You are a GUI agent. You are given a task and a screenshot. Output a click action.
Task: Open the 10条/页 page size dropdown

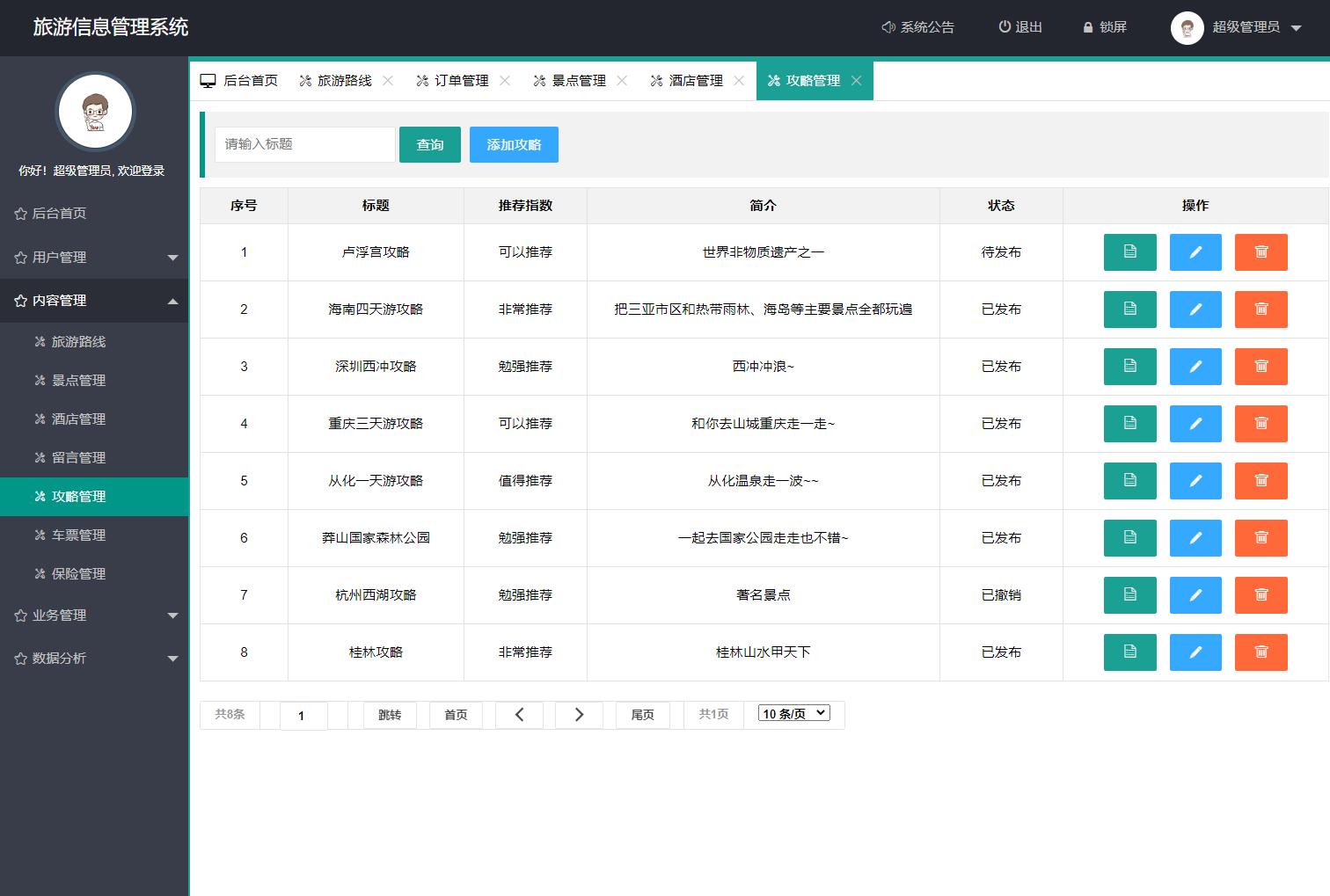793,713
